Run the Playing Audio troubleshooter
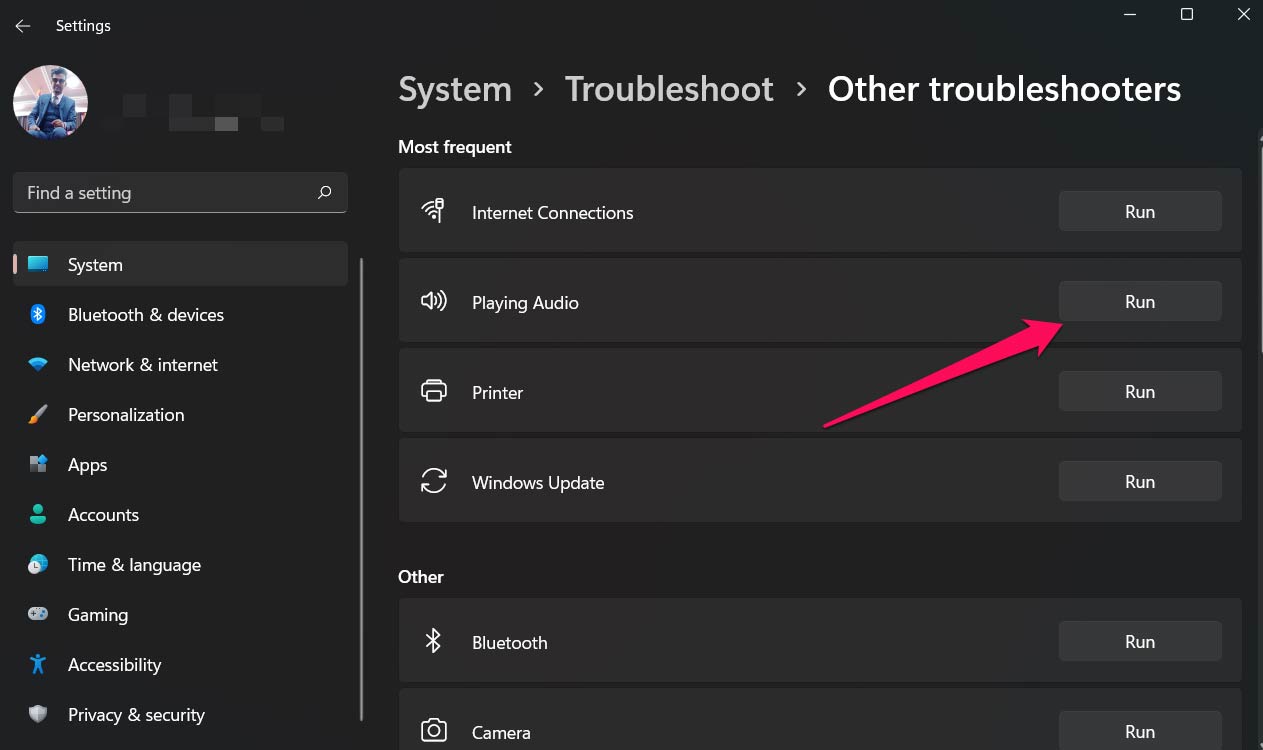 [x=1140, y=301]
